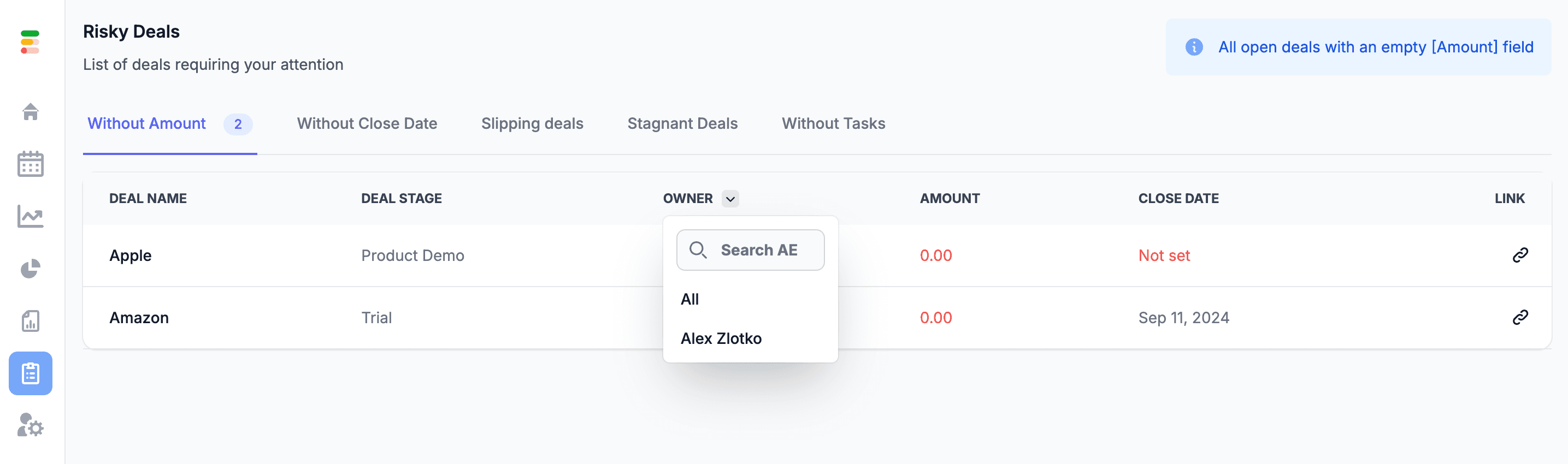
Task: Click the info icon in blue banner
Action: tap(1194, 47)
